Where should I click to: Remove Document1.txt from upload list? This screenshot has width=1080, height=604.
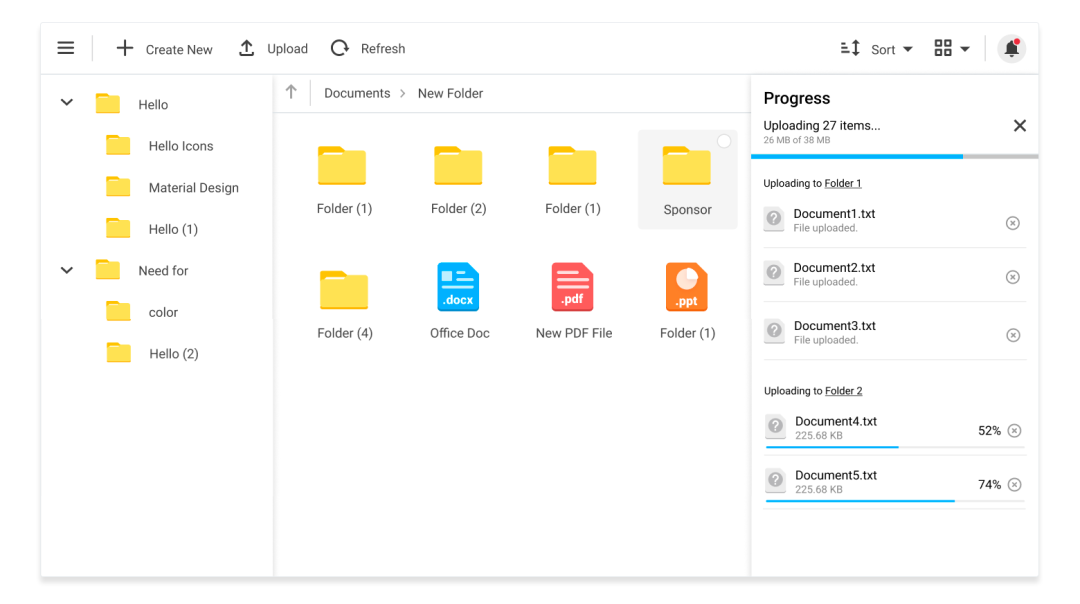[1012, 223]
